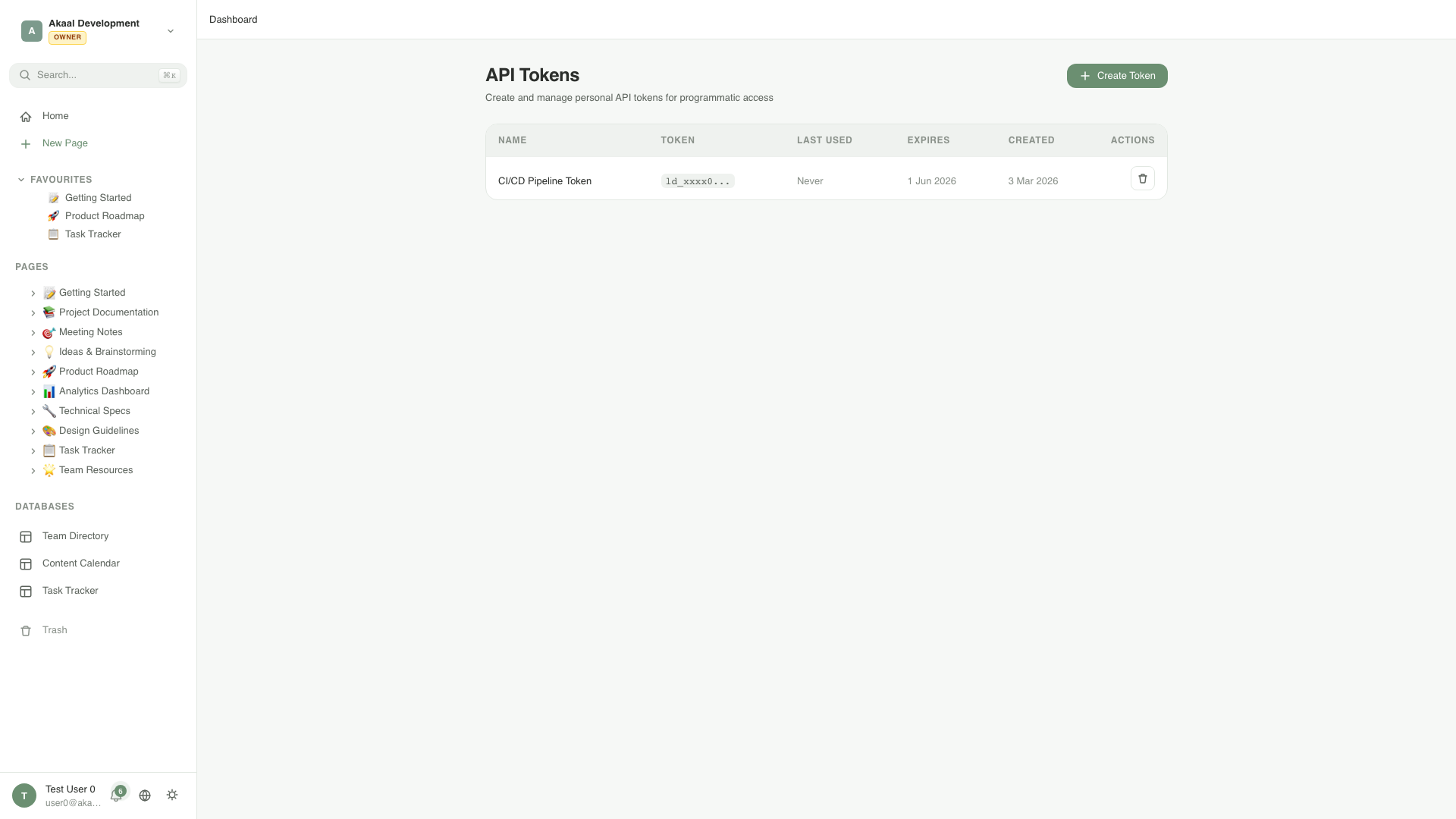Click inside the Search field
This screenshot has width=1456, height=819.
pyautogui.click(x=98, y=75)
